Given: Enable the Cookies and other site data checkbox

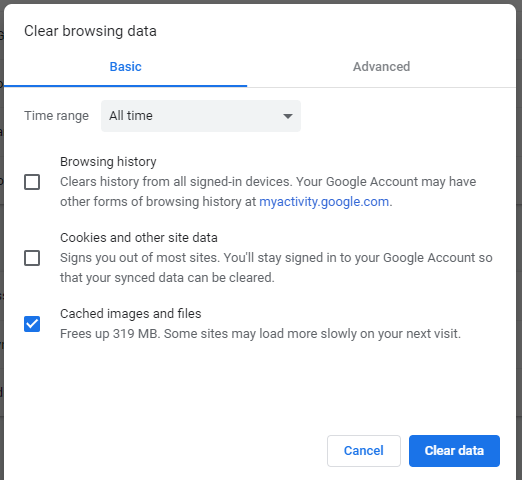Looking at the screenshot, I should point(32,258).
